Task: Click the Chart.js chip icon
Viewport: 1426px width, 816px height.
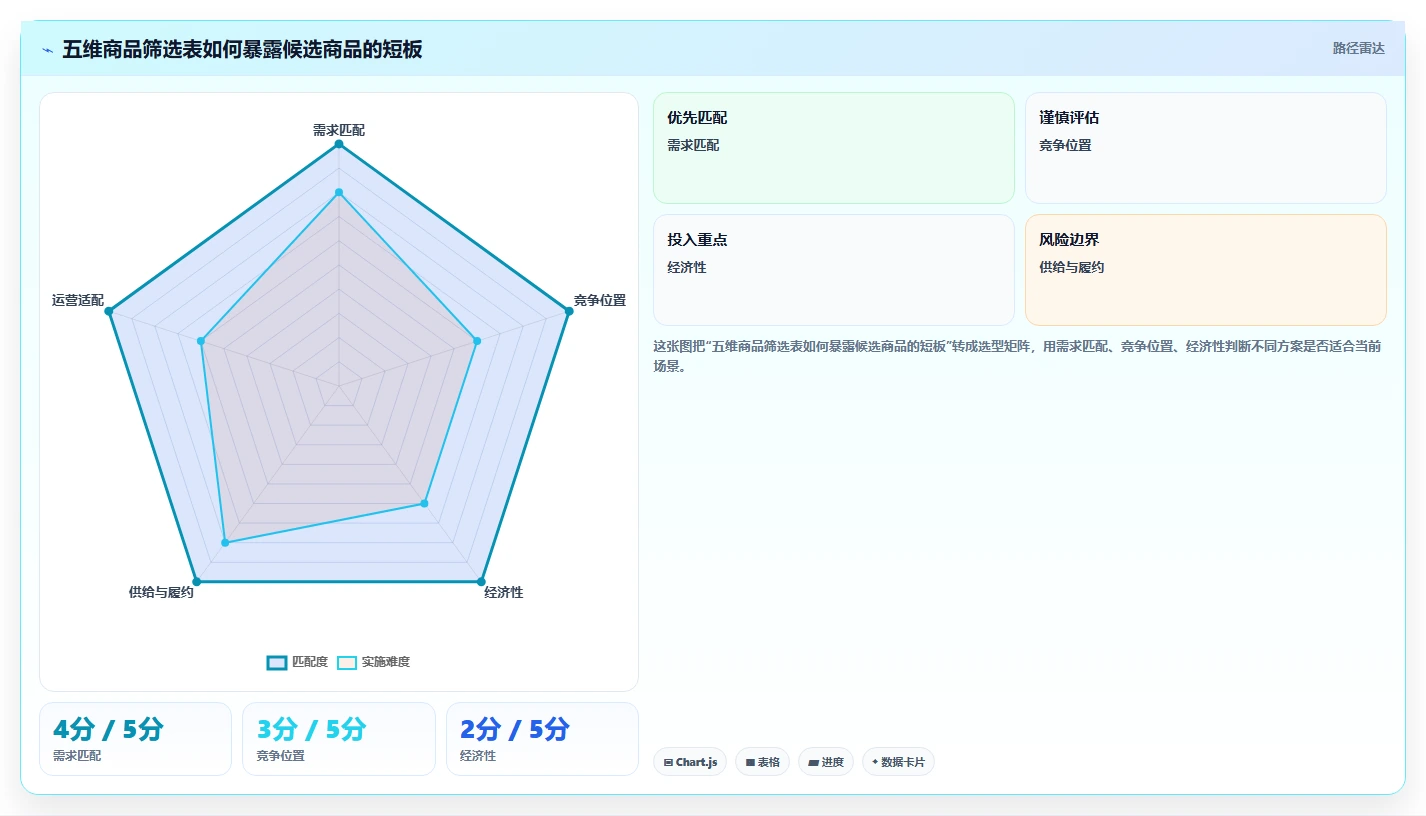Action: point(668,762)
